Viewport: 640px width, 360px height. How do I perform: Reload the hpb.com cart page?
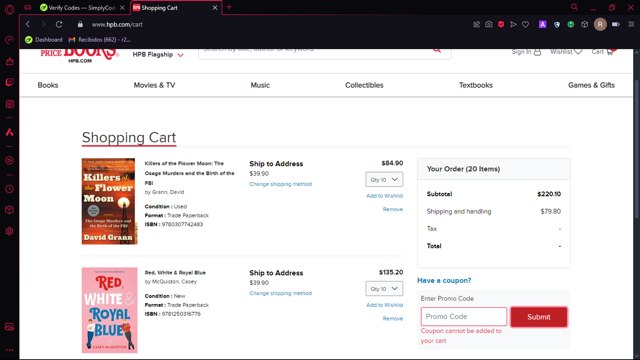[59, 24]
